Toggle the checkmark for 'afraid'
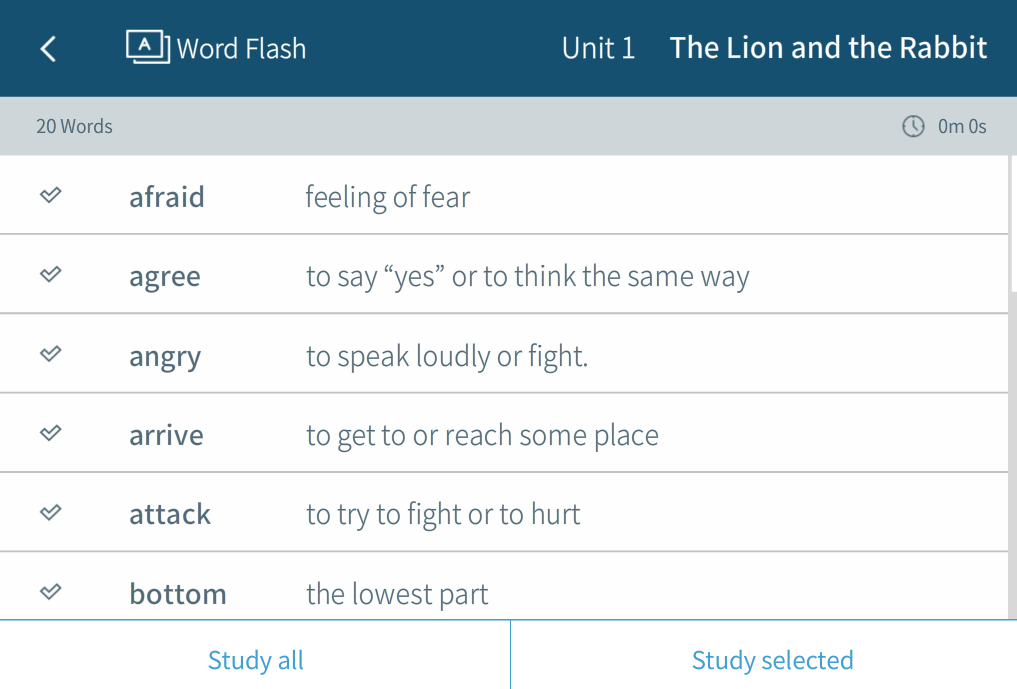Screen dimensions: 1017x689 pyautogui.click(x=51, y=195)
